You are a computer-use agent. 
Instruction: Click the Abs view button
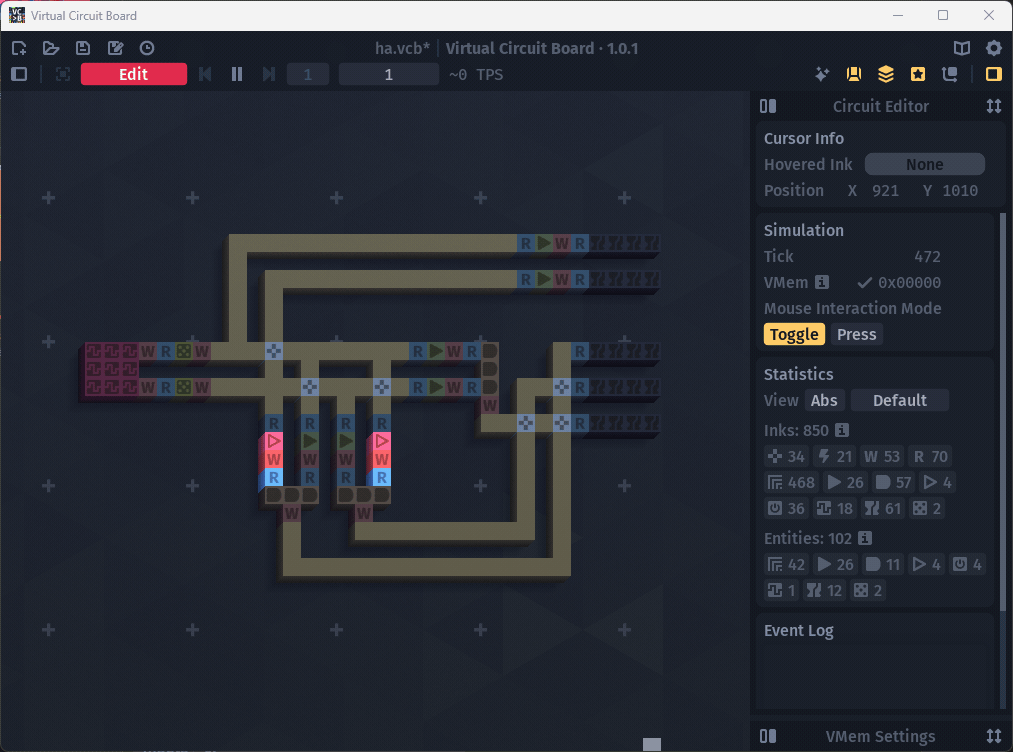click(824, 400)
